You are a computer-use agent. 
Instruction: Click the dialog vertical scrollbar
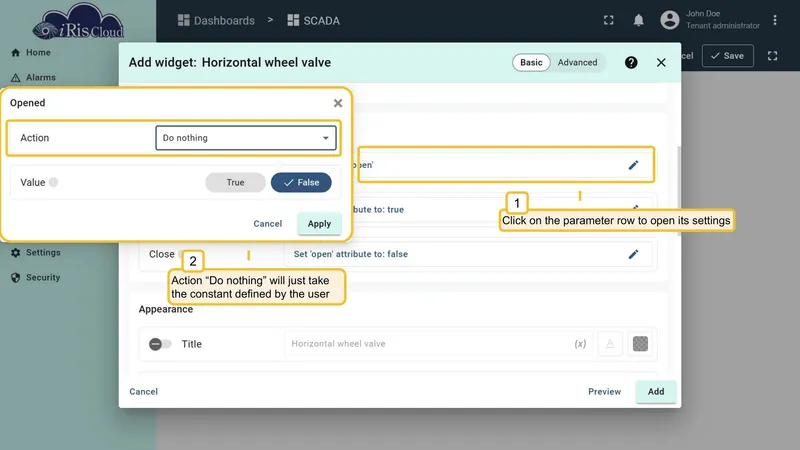(x=679, y=191)
